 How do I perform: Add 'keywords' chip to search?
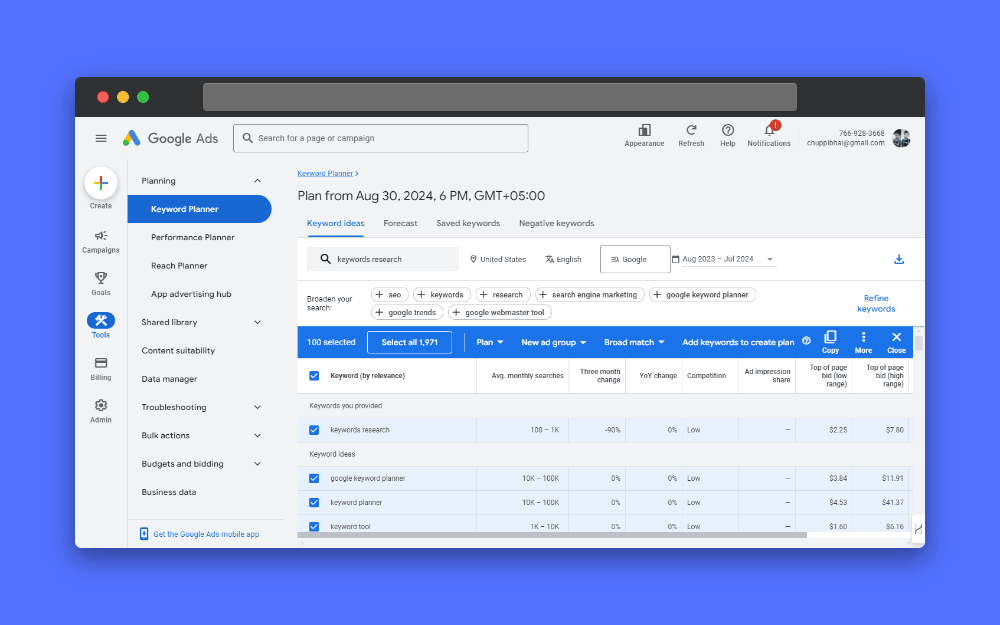[442, 295]
